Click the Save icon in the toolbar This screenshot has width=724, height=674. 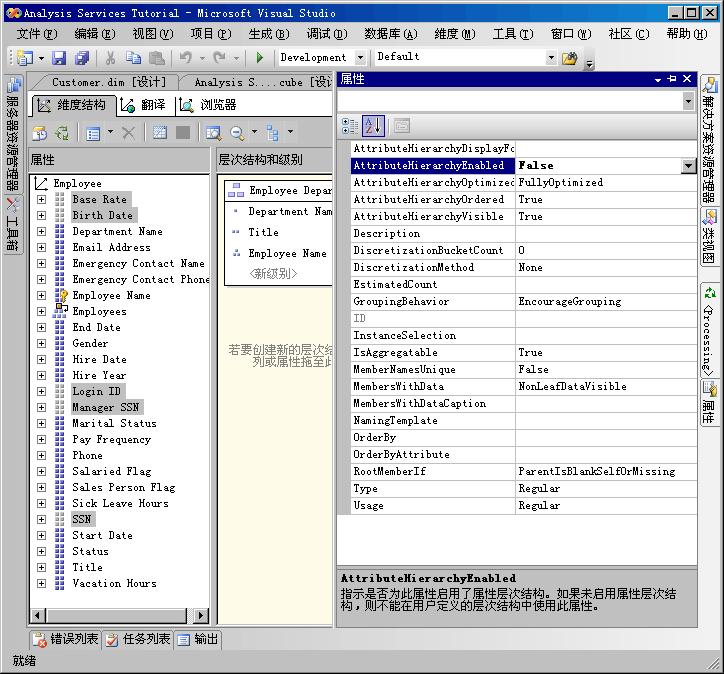59,58
